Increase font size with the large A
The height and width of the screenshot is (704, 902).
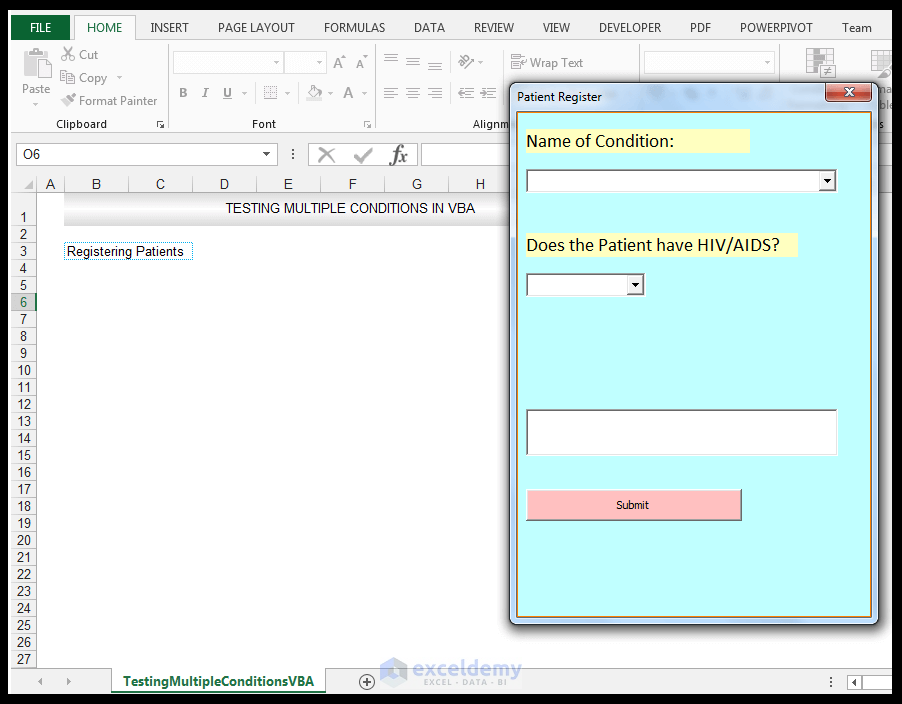(339, 62)
